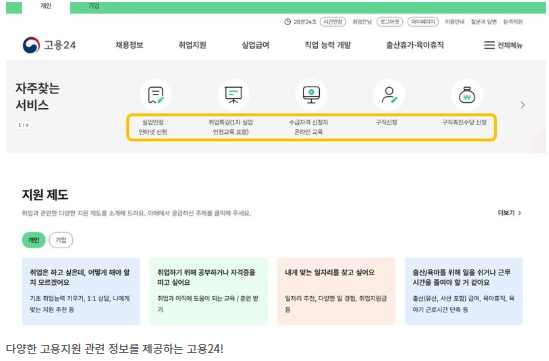
Task: Click the 지원 제도 heading
Action: [45, 195]
